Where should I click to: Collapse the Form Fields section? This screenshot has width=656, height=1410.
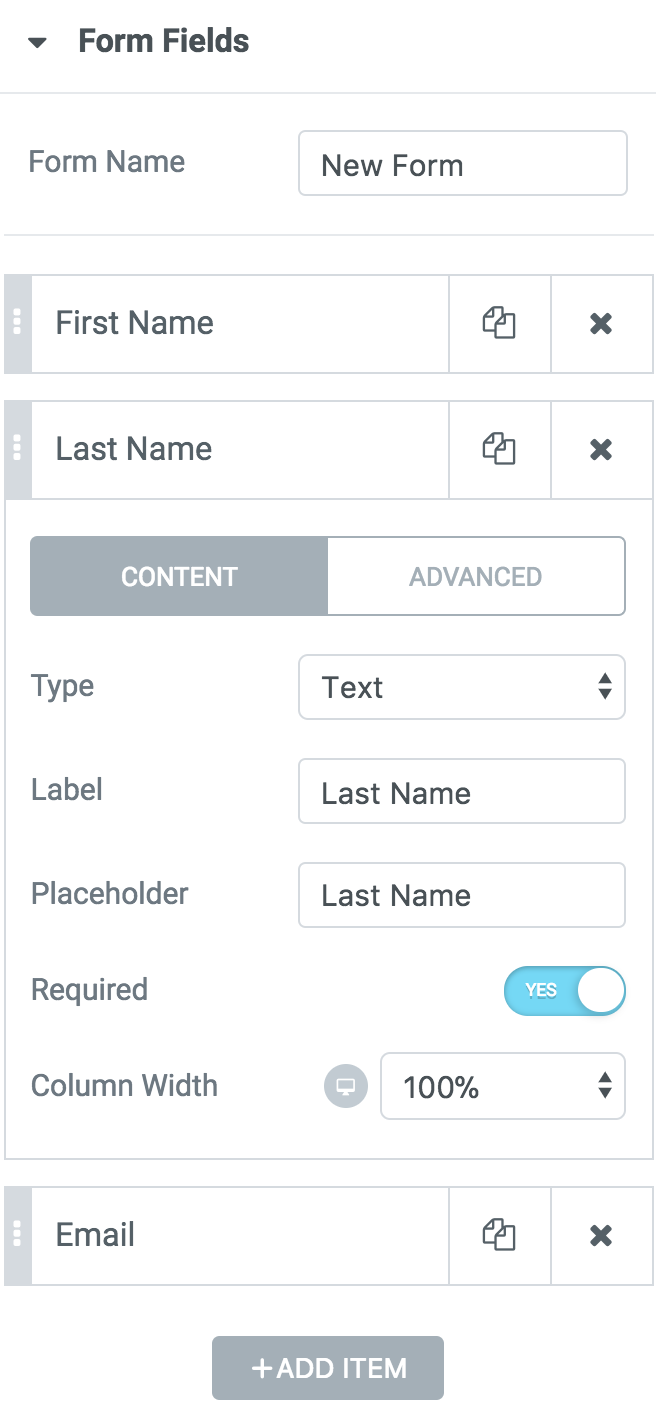coord(38,43)
